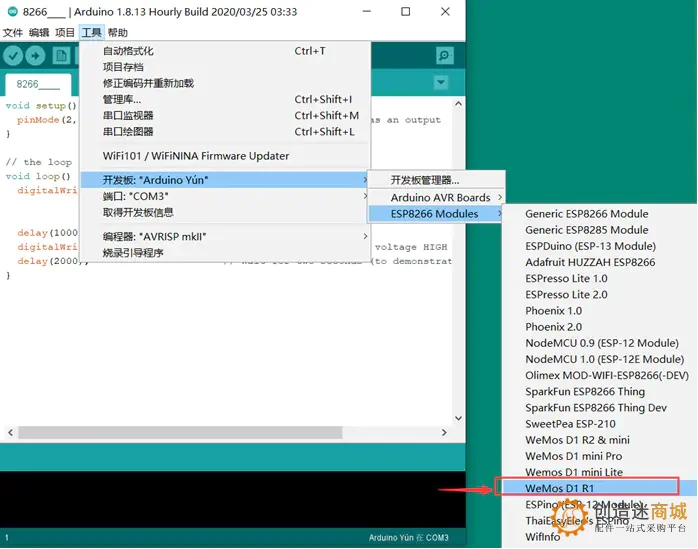
Task: Select 自动格式化 menu entry
Action: coord(225,51)
